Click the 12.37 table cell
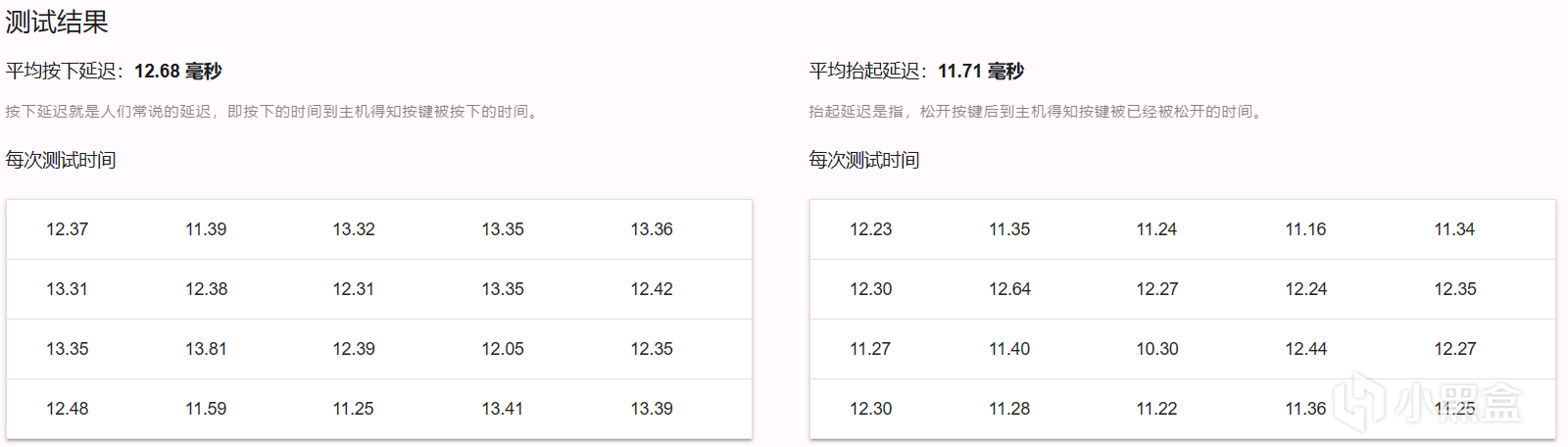 pos(67,229)
